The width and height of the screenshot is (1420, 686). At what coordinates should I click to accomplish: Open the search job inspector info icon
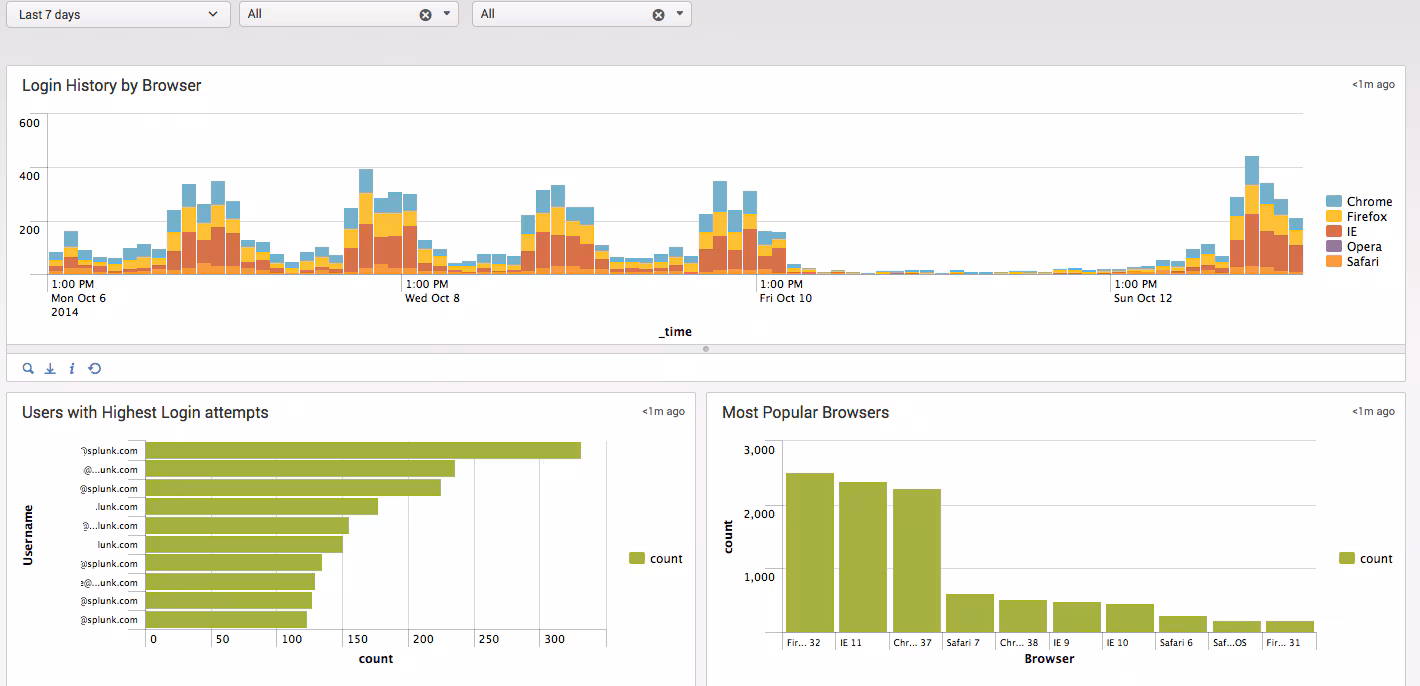(72, 368)
